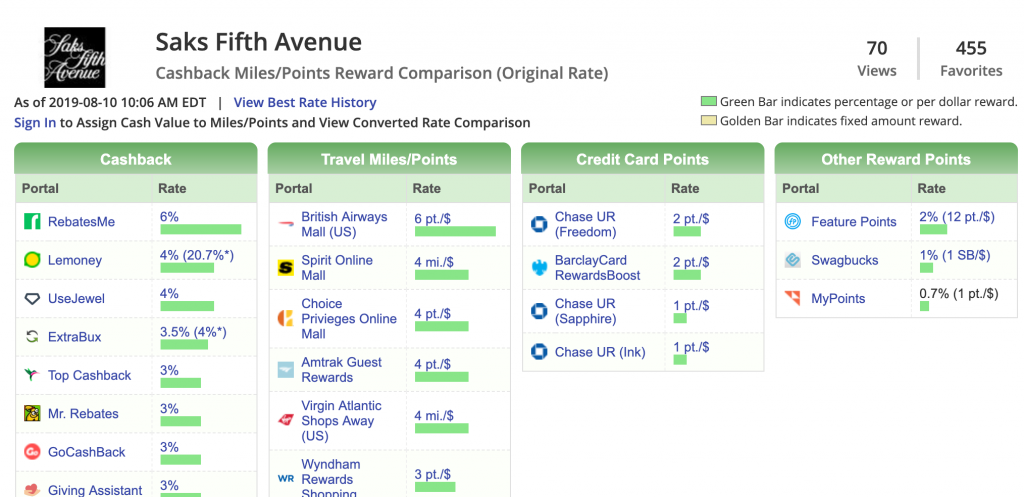
Task: Click the Chase UR (Freedom) icon
Action: point(539,224)
